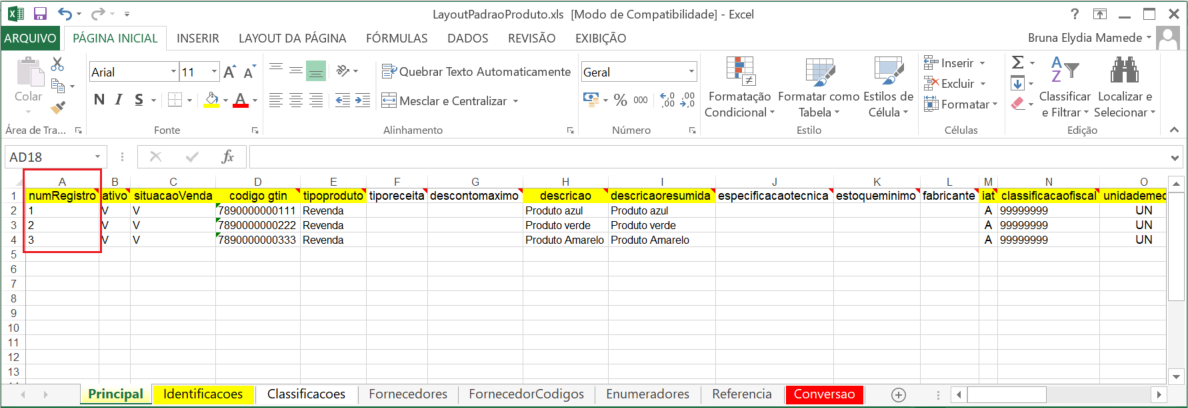The image size is (1188, 408).
Task: Open the Arial font name dropdown
Action: point(172,73)
